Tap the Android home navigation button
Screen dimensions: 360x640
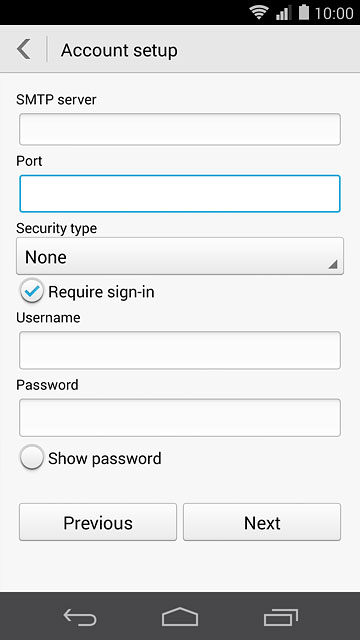coord(180,616)
